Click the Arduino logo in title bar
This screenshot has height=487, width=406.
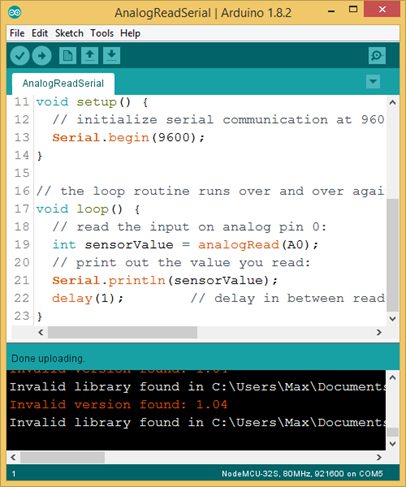14,13
